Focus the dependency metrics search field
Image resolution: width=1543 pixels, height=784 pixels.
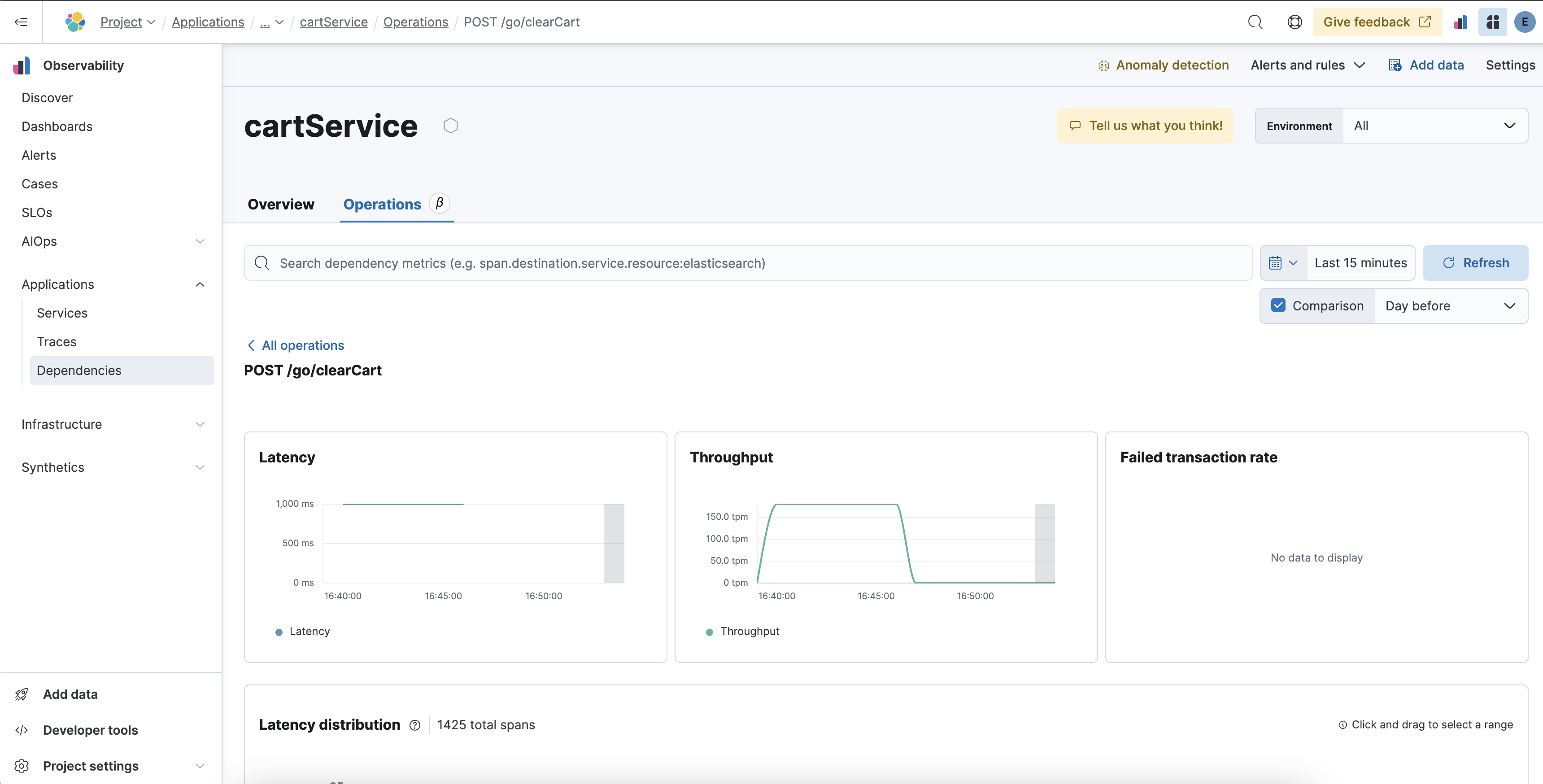748,263
